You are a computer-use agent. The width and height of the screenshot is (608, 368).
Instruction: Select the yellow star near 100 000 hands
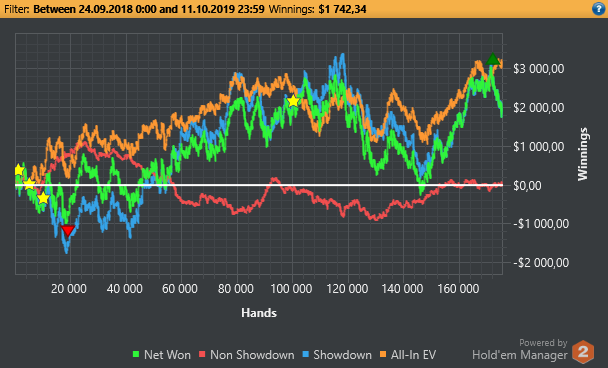294,101
